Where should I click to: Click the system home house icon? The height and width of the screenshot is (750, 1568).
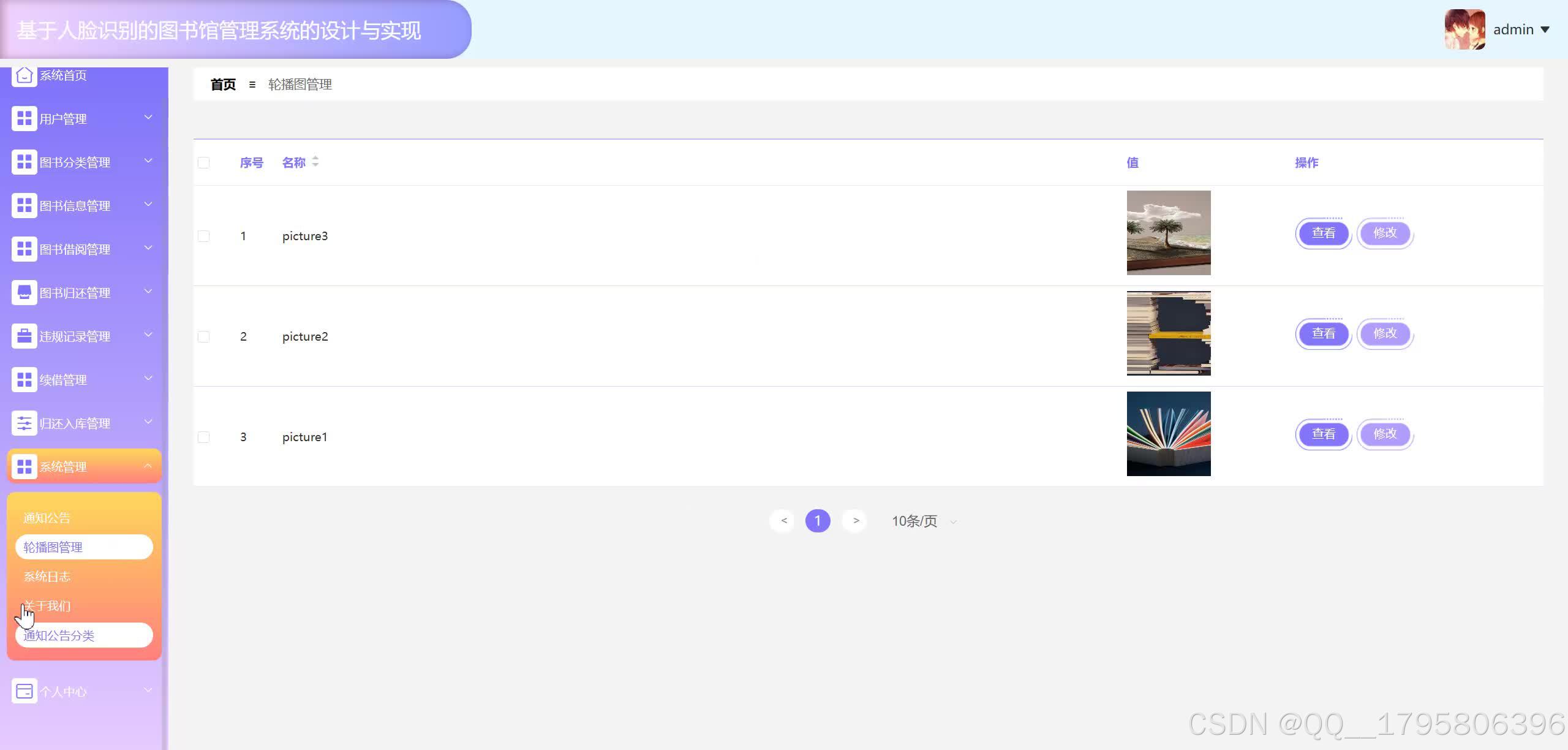24,76
